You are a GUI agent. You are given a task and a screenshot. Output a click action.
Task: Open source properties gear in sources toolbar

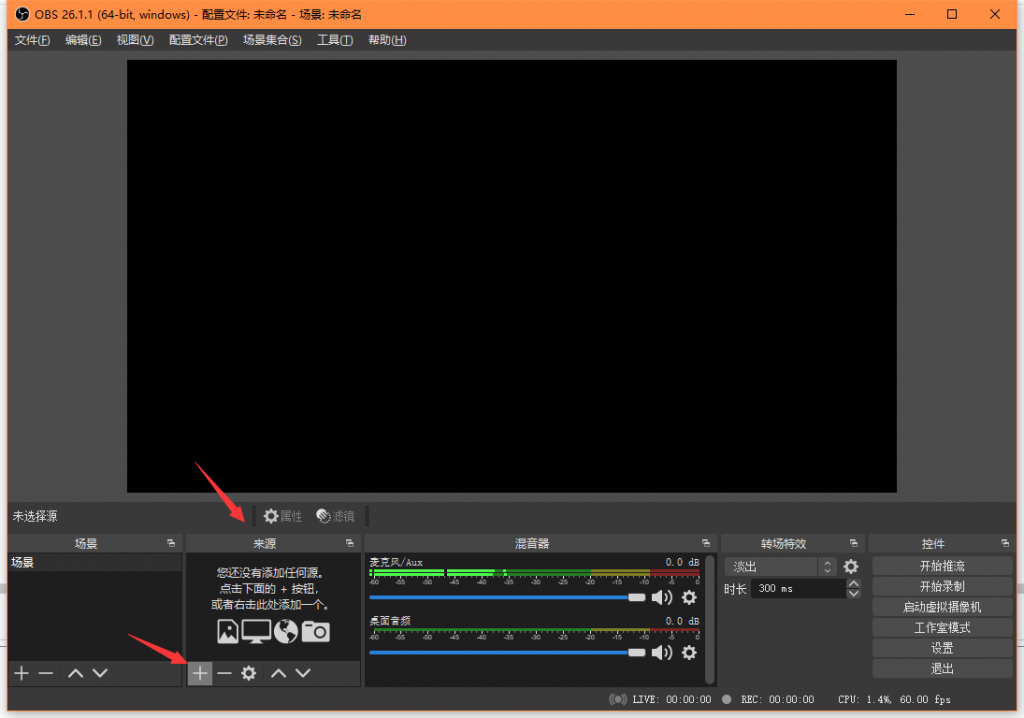pos(248,673)
